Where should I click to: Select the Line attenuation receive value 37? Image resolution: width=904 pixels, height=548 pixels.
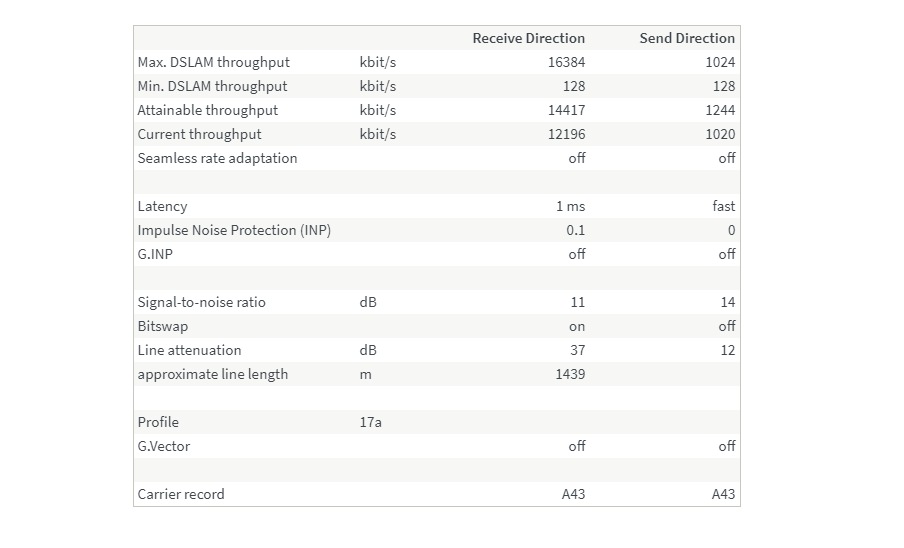(577, 350)
